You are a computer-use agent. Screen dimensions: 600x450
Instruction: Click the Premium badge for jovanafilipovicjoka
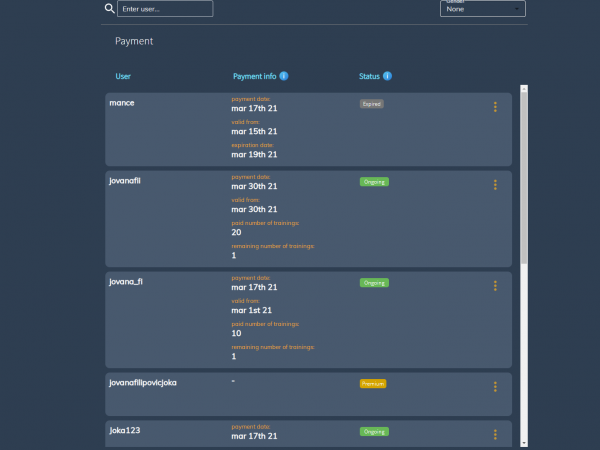373,384
